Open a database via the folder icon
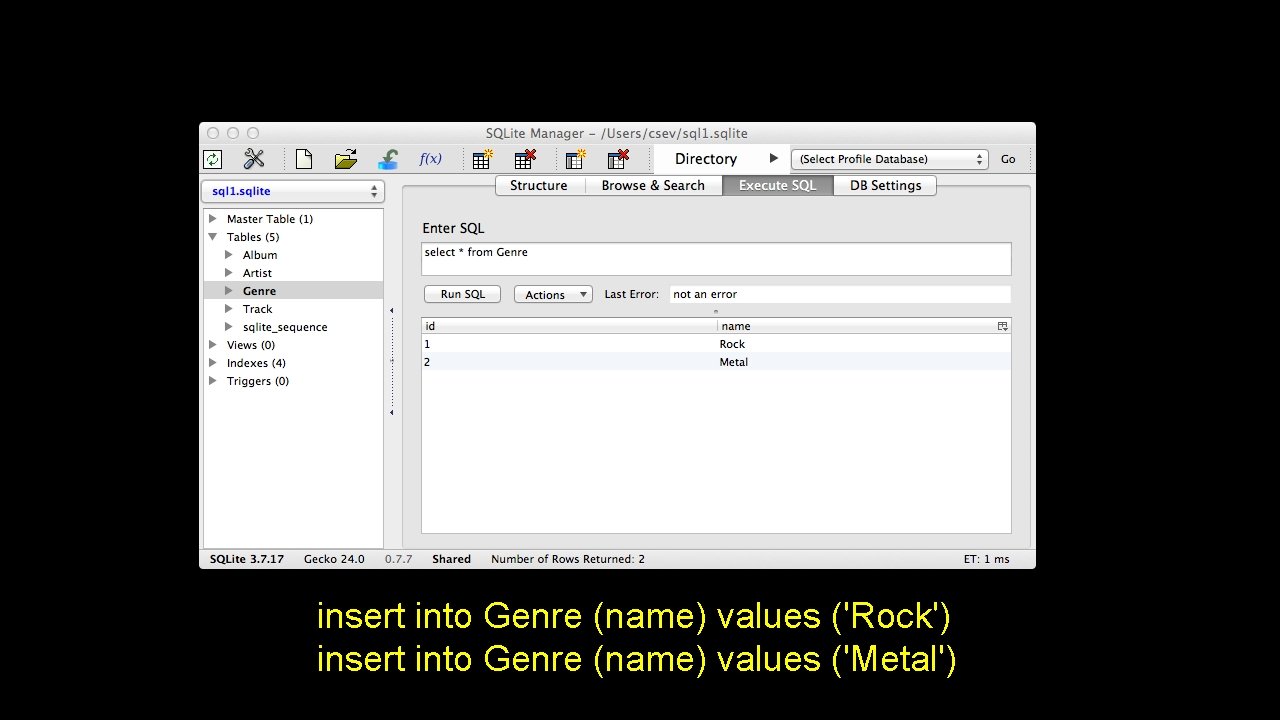Image resolution: width=1280 pixels, height=720 pixels. pos(345,158)
